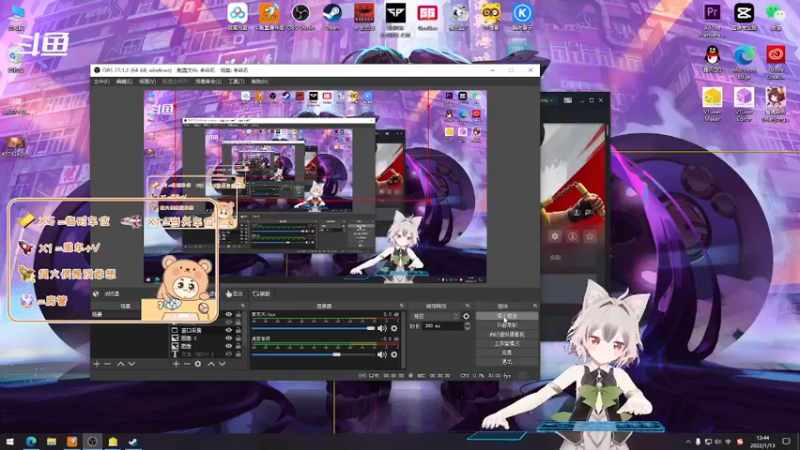800x450 pixels.
Task: Open Tencent QQ penguin desktop icon
Action: pyautogui.click(x=712, y=59)
